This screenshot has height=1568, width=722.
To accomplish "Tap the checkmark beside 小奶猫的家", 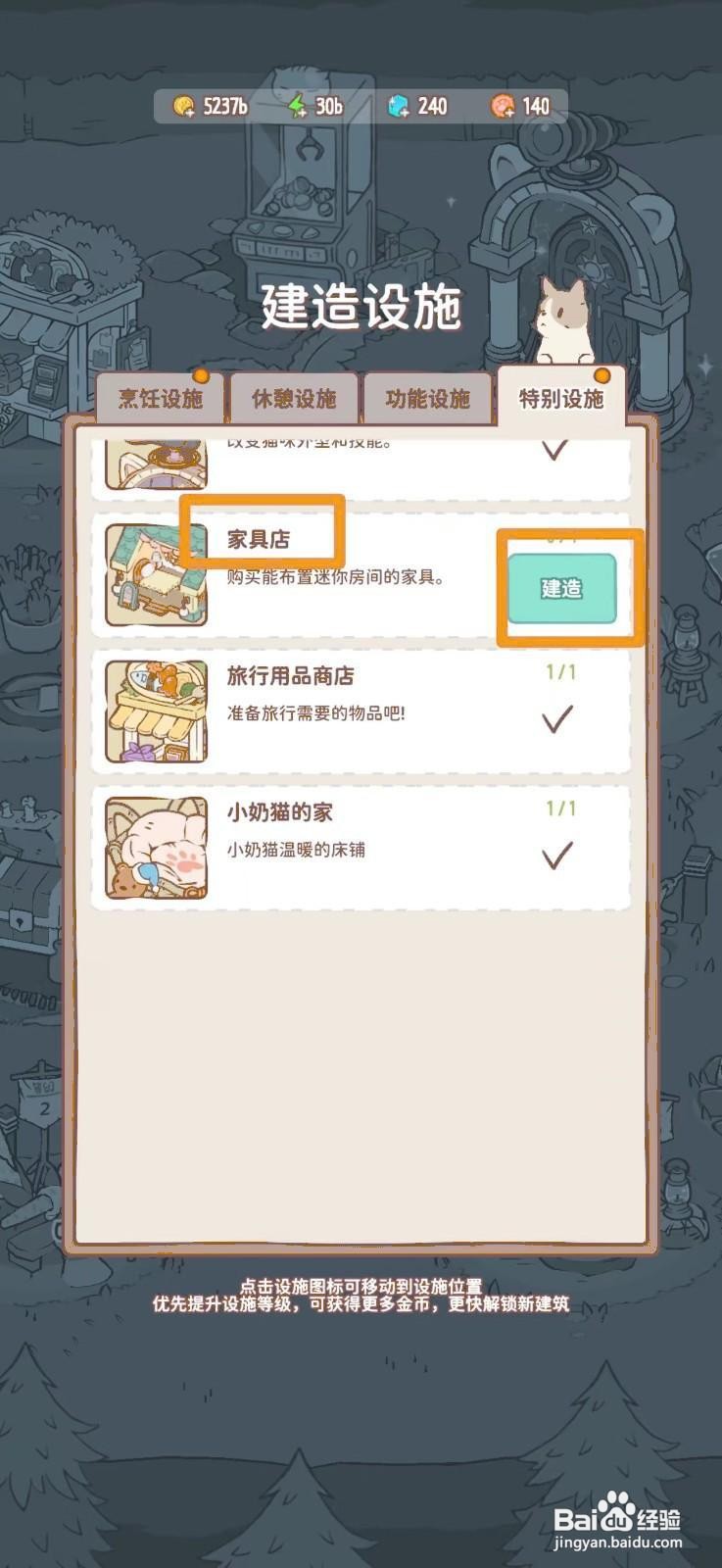I will tap(557, 857).
